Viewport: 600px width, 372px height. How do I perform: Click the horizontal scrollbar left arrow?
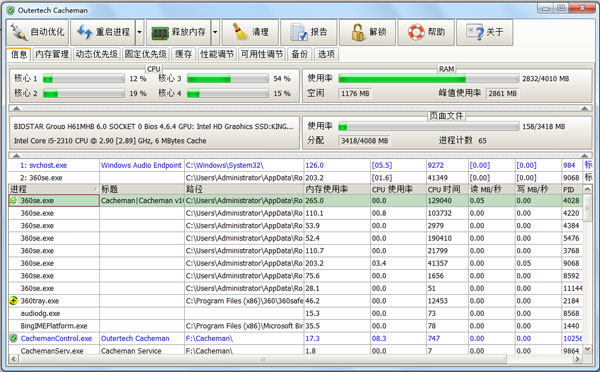coord(14,359)
